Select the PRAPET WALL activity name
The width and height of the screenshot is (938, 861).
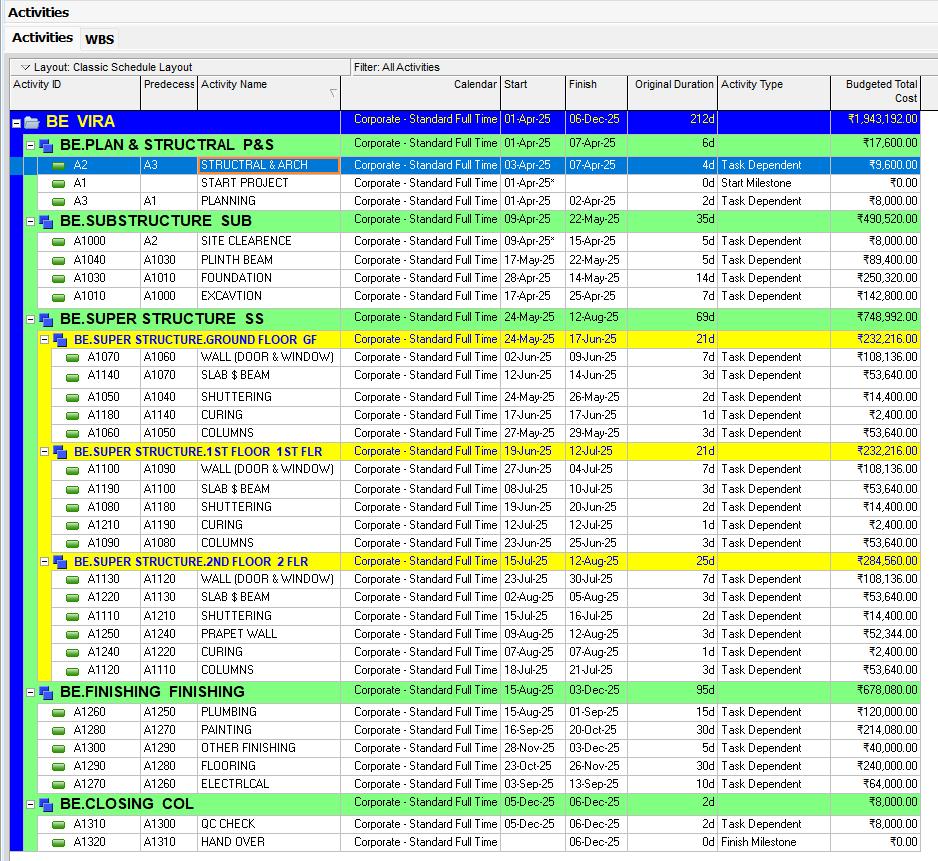[x=239, y=634]
